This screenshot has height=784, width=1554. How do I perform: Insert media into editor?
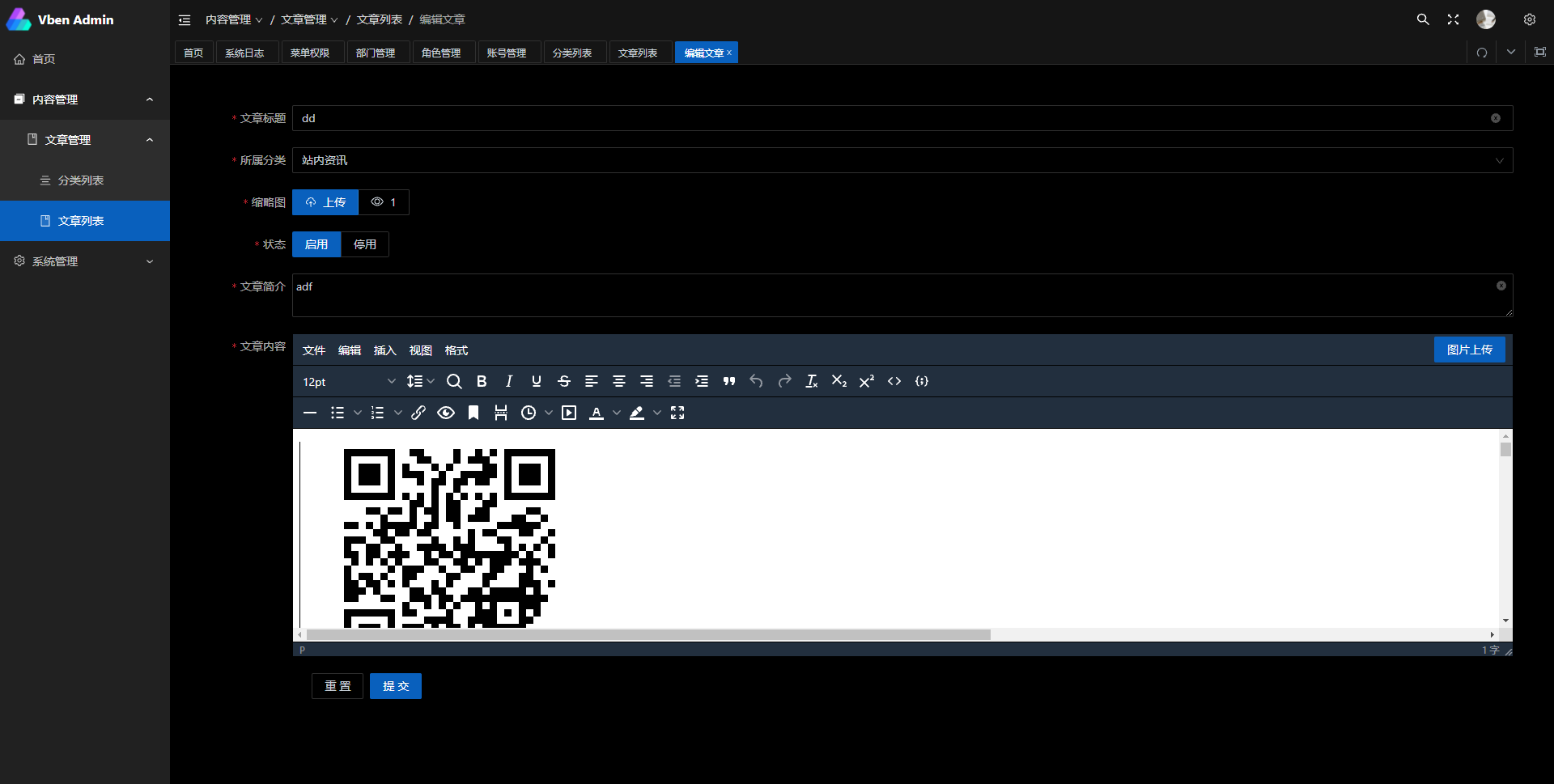point(569,413)
